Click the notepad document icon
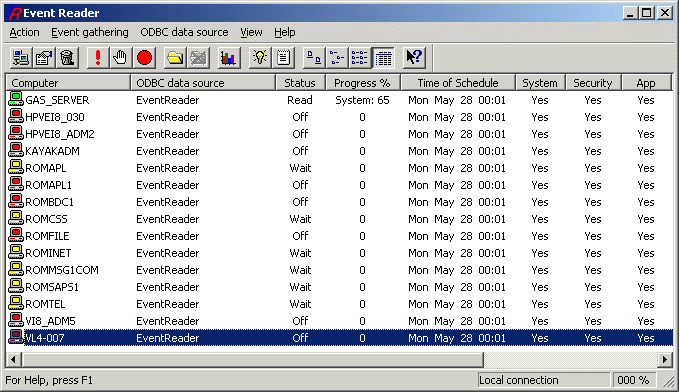The width and height of the screenshot is (679, 392). coord(284,58)
